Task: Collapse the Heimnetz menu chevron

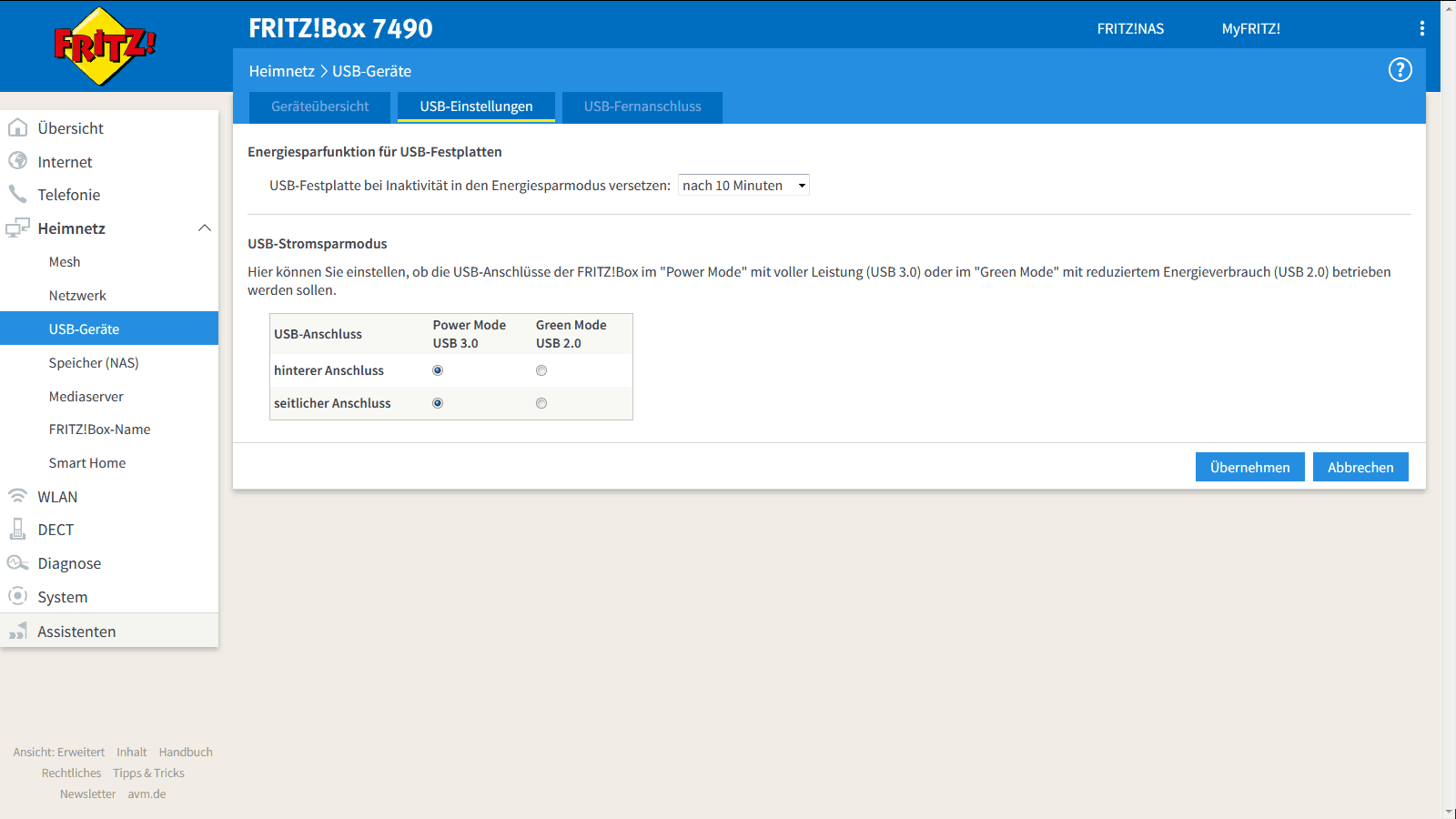Action: point(205,227)
